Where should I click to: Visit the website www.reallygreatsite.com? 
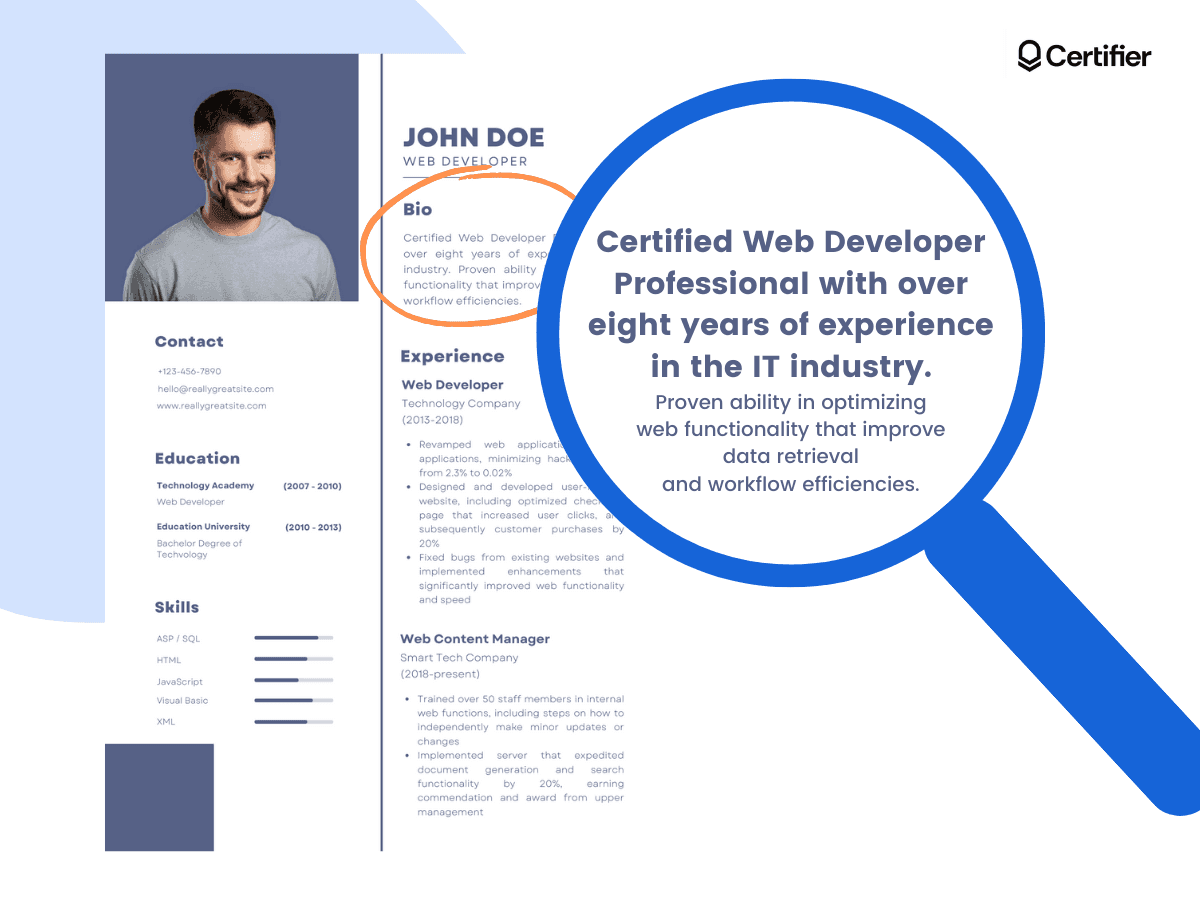[x=211, y=405]
